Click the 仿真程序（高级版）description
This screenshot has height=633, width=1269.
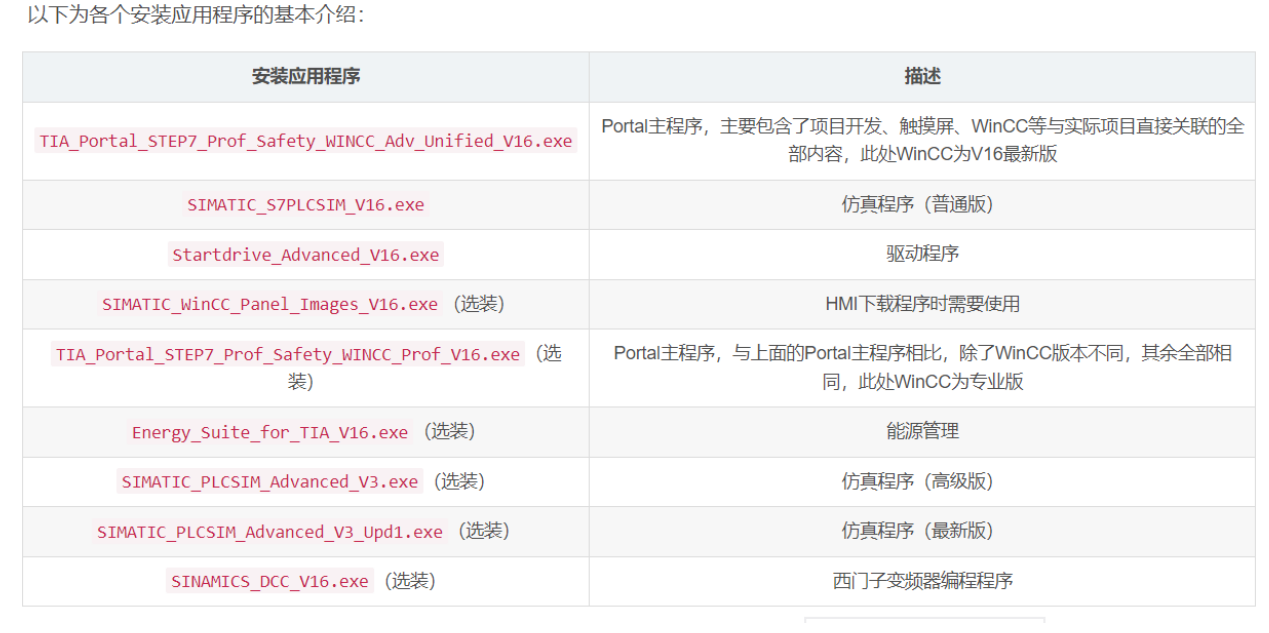coord(922,482)
